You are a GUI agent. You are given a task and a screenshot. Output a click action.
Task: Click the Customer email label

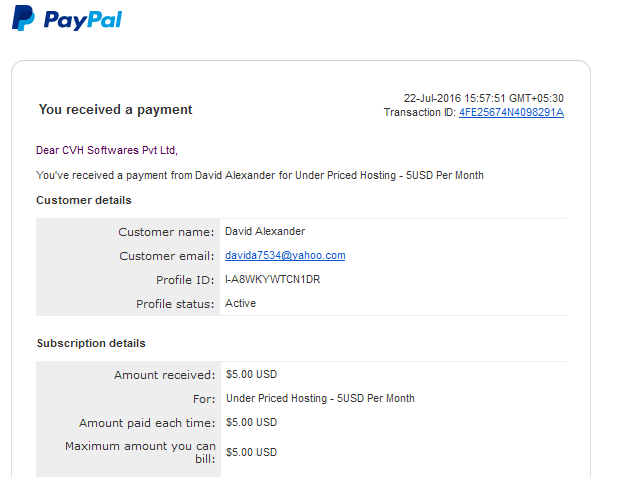(166, 256)
